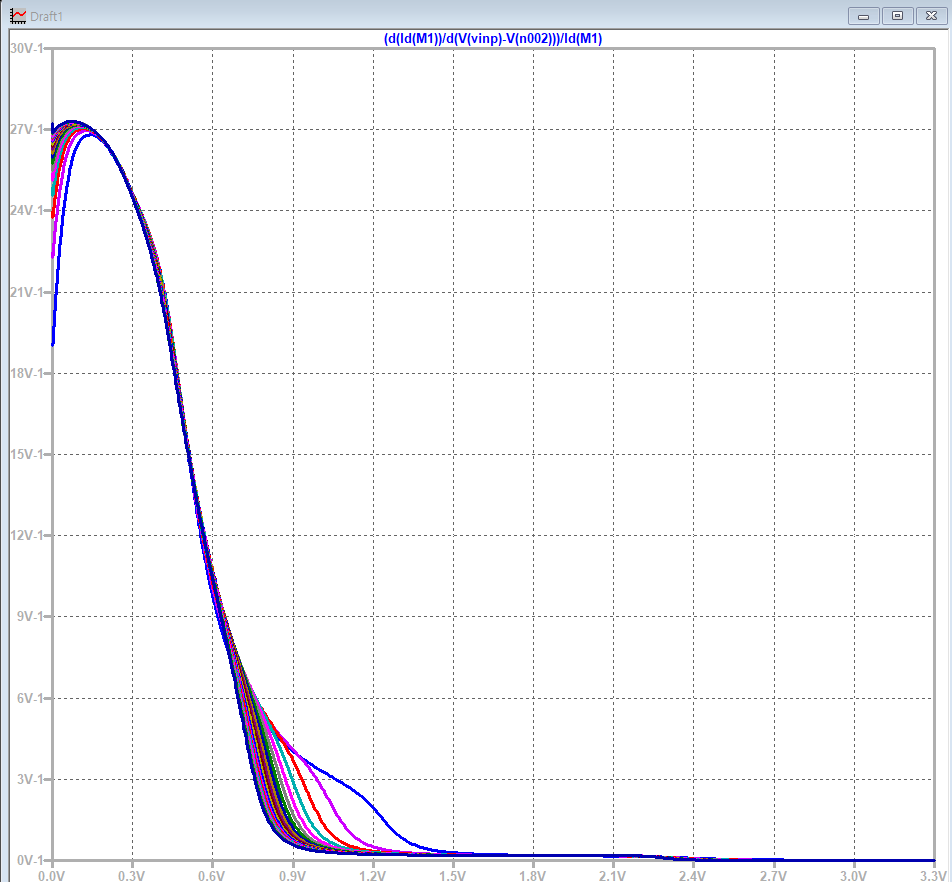The image size is (952, 882).
Task: Click the 1.5V horizontal axis label
Action: pos(452,875)
